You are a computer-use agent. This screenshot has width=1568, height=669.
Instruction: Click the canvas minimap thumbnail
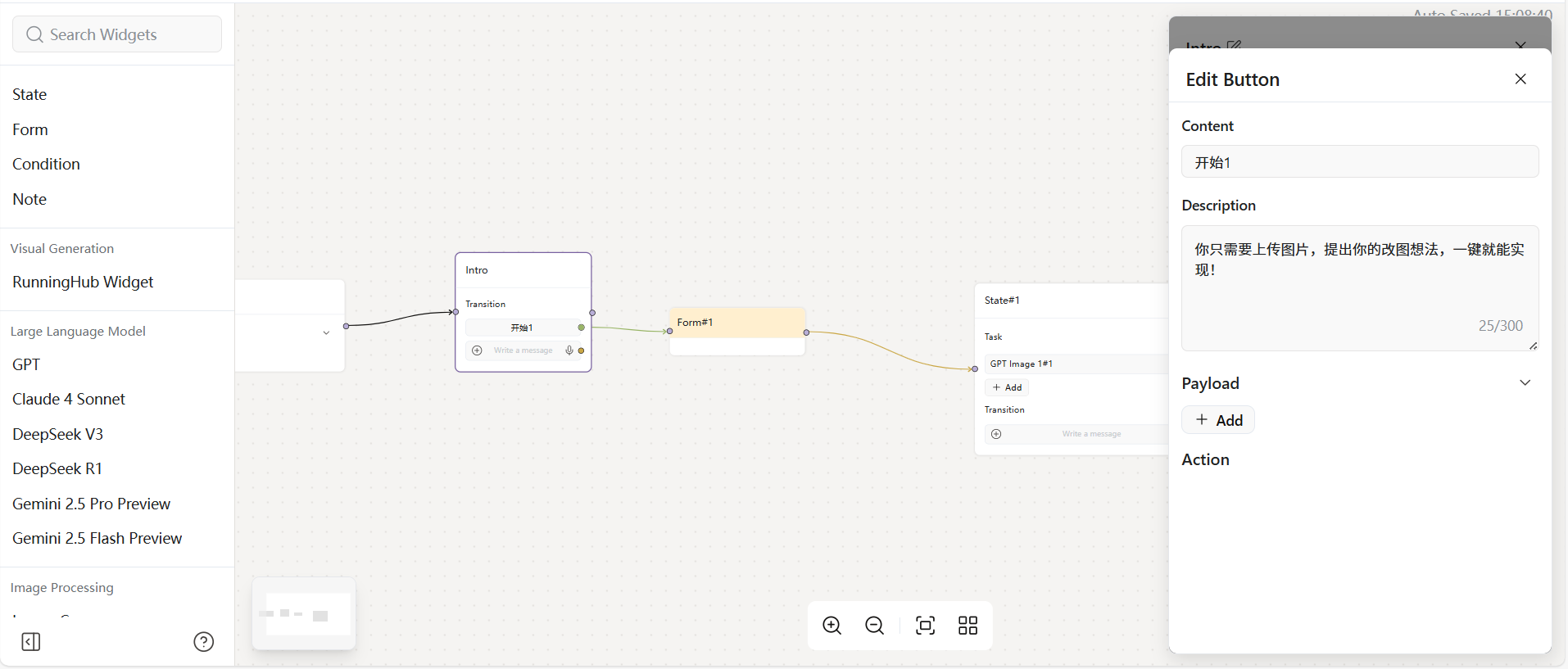(x=304, y=614)
